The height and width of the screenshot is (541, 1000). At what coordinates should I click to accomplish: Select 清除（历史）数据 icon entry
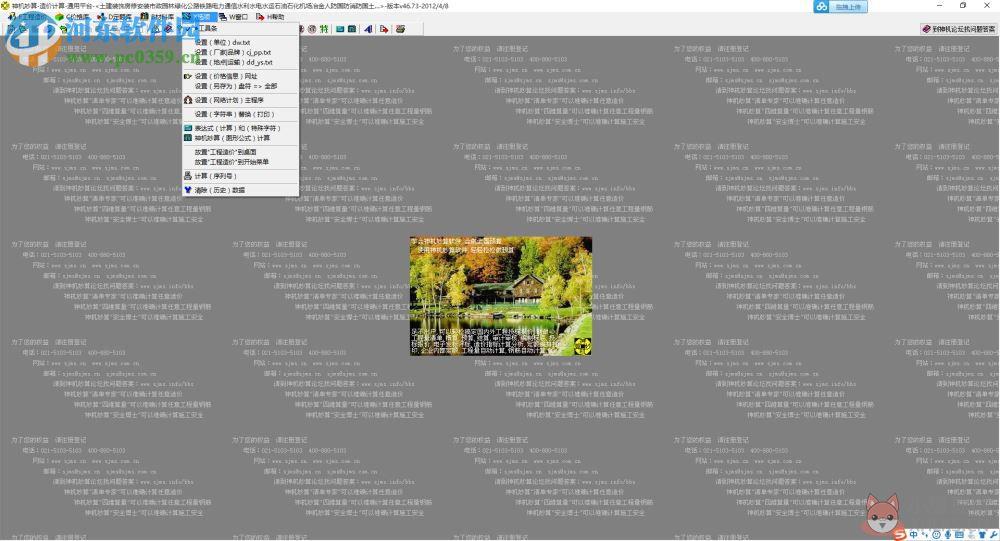[240, 190]
